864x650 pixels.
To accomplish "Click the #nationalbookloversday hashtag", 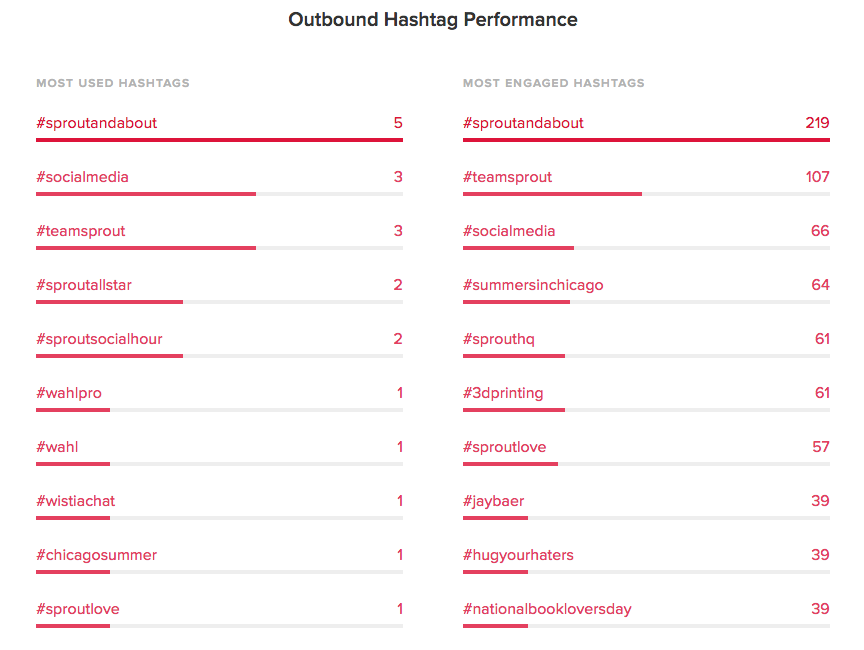I will [x=547, y=609].
